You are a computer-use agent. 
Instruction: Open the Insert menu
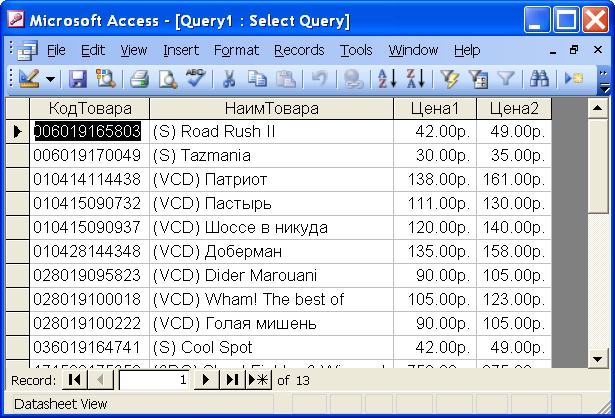tap(181, 50)
